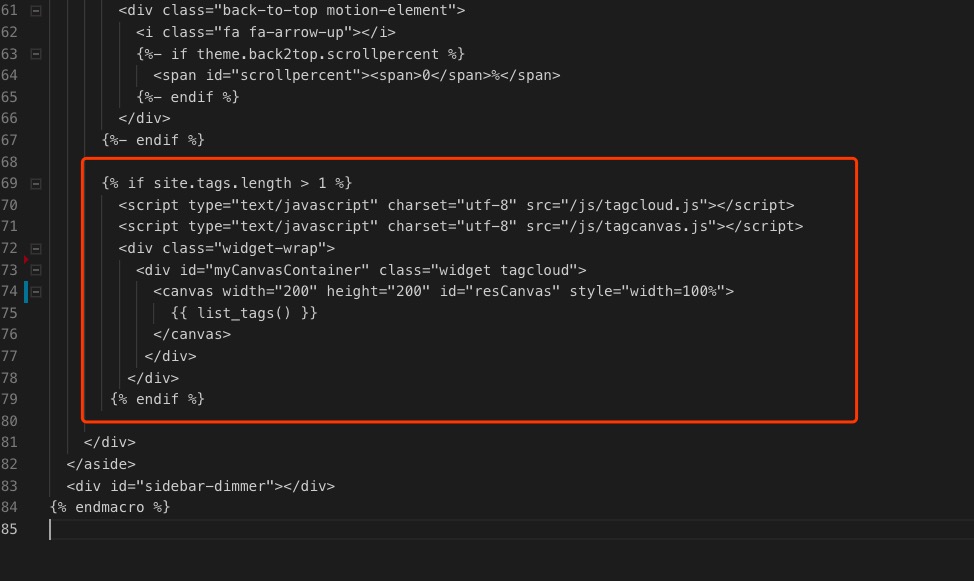Image resolution: width=974 pixels, height=581 pixels.
Task: Collapse the fold icon on line 69
Action: (36, 183)
